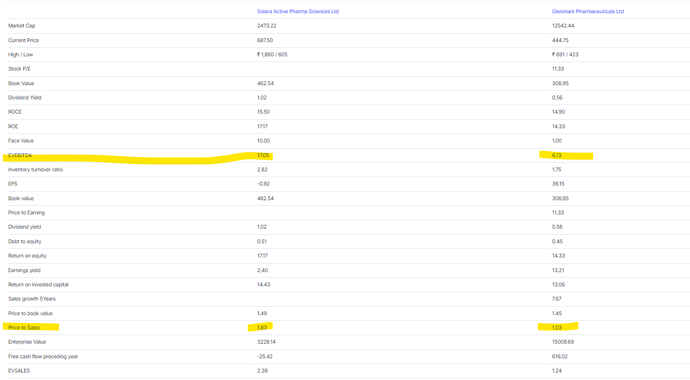Click Glenmark EVEBITDA value 6.13
This screenshot has height=380, width=690.
pos(557,156)
